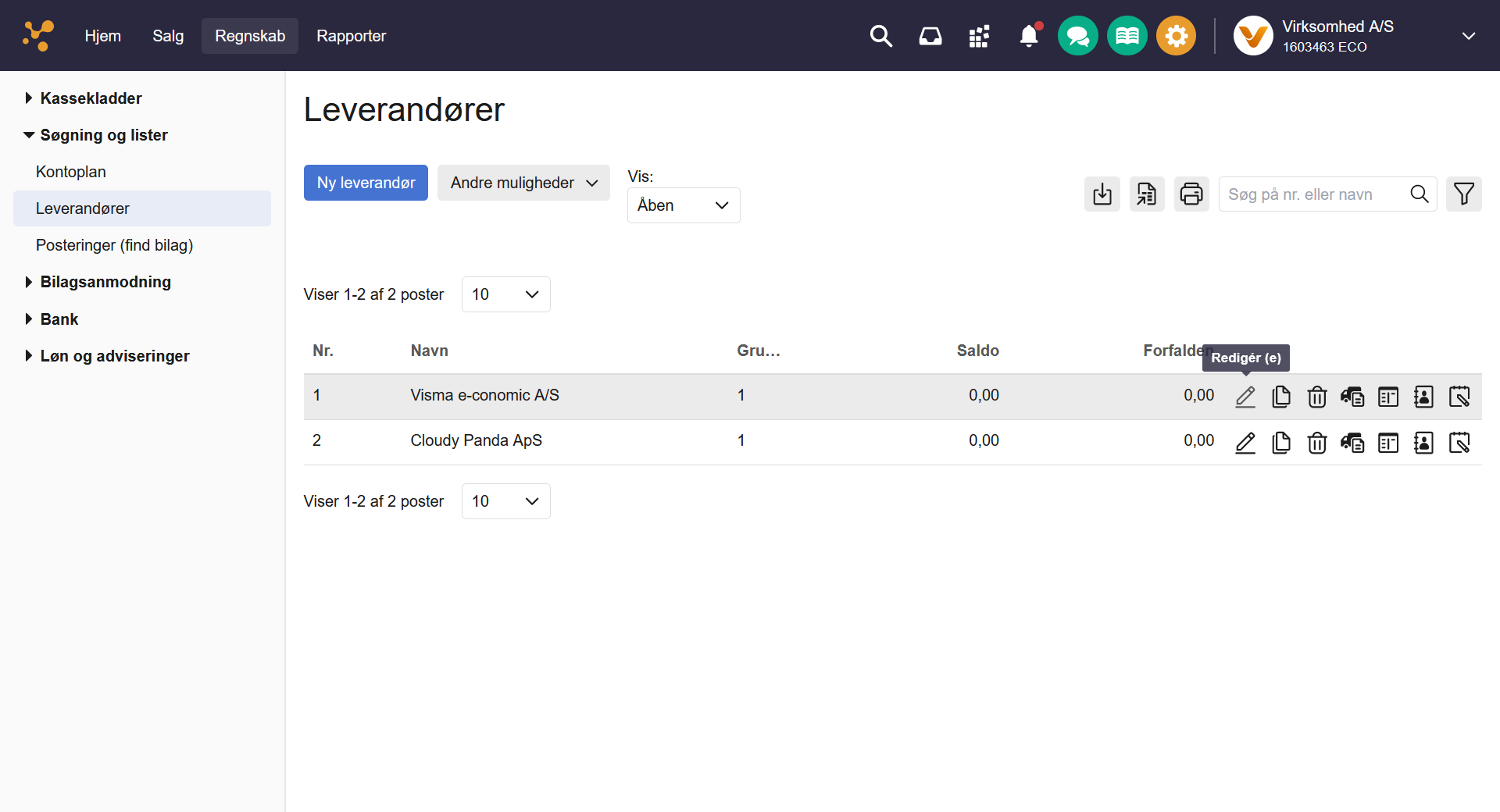Open contacts for Visma e-conomic A/S
Screen dimensions: 1500x812
tap(1423, 397)
